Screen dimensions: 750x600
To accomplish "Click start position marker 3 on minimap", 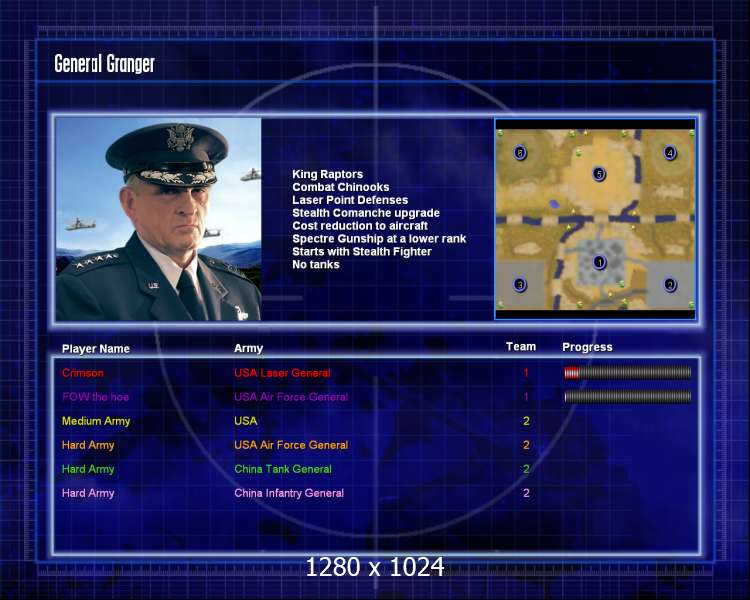I will 520,285.
